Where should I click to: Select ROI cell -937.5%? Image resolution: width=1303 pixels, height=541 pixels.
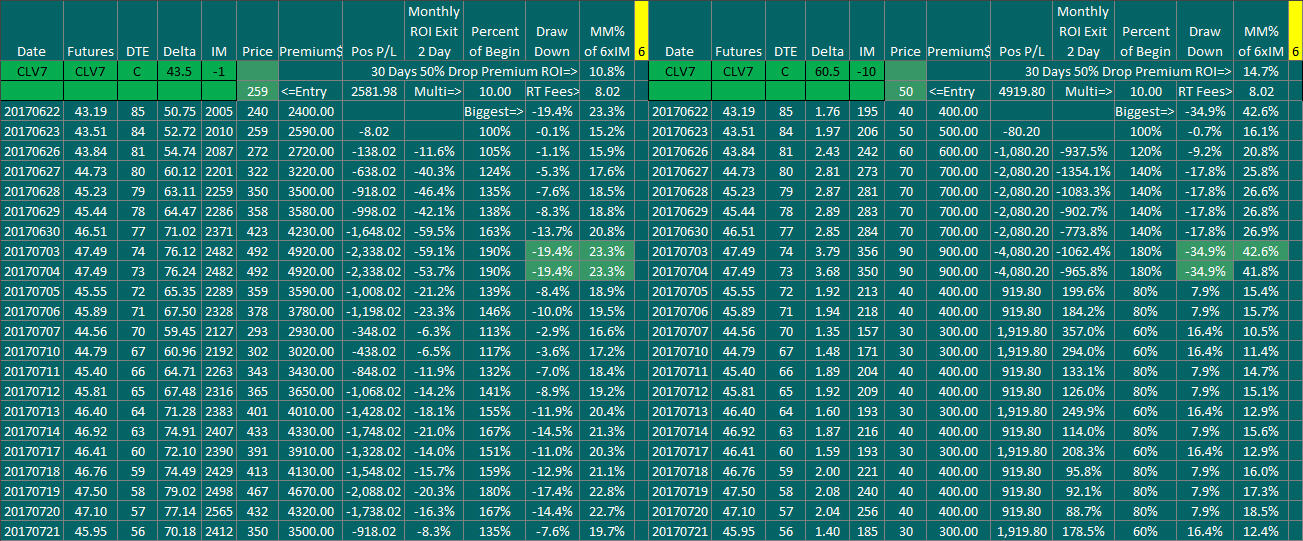pyautogui.click(x=1084, y=149)
